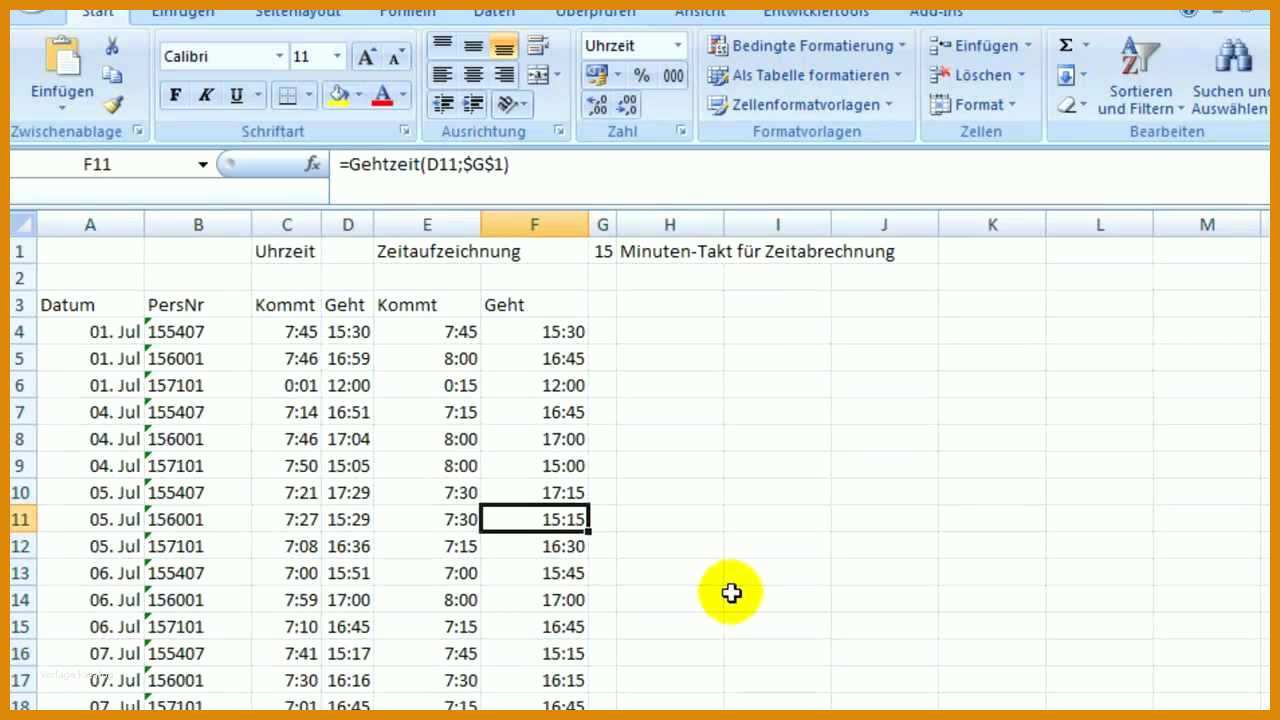1280x720 pixels.
Task: Add a decimal place
Action: 598,104
